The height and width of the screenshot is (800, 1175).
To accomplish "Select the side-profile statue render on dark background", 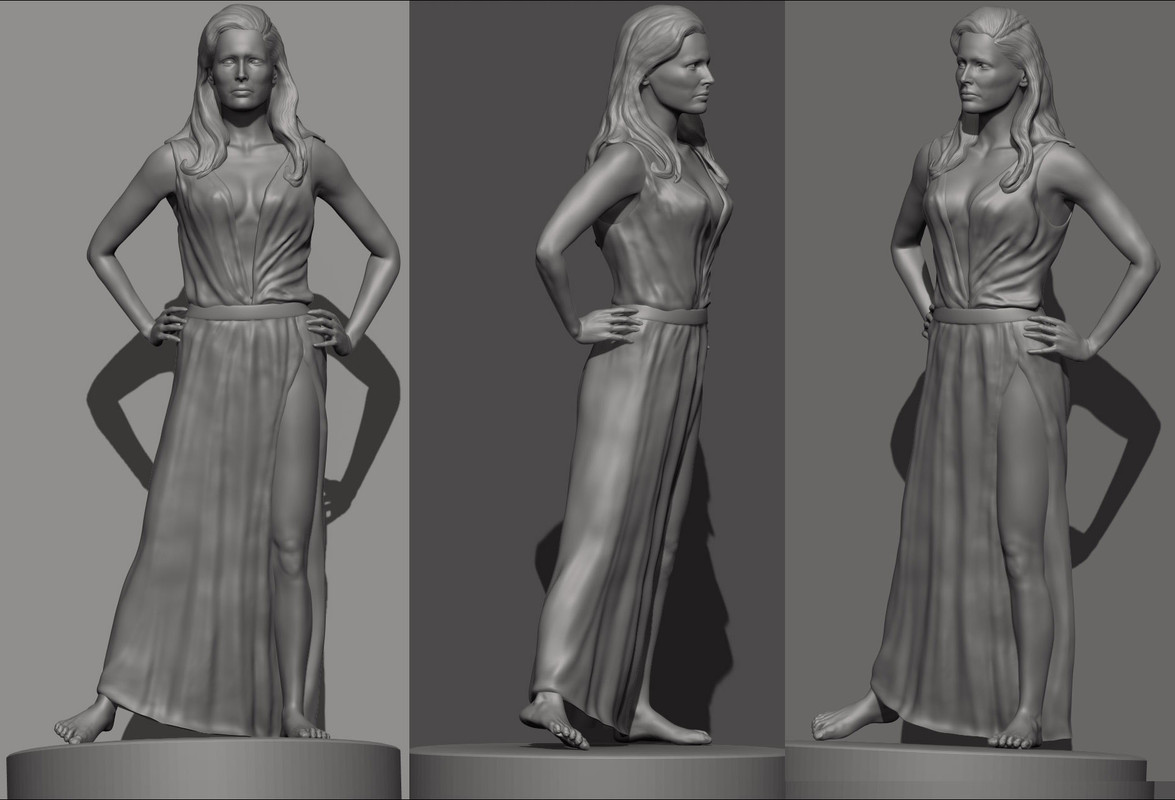I will (597, 400).
